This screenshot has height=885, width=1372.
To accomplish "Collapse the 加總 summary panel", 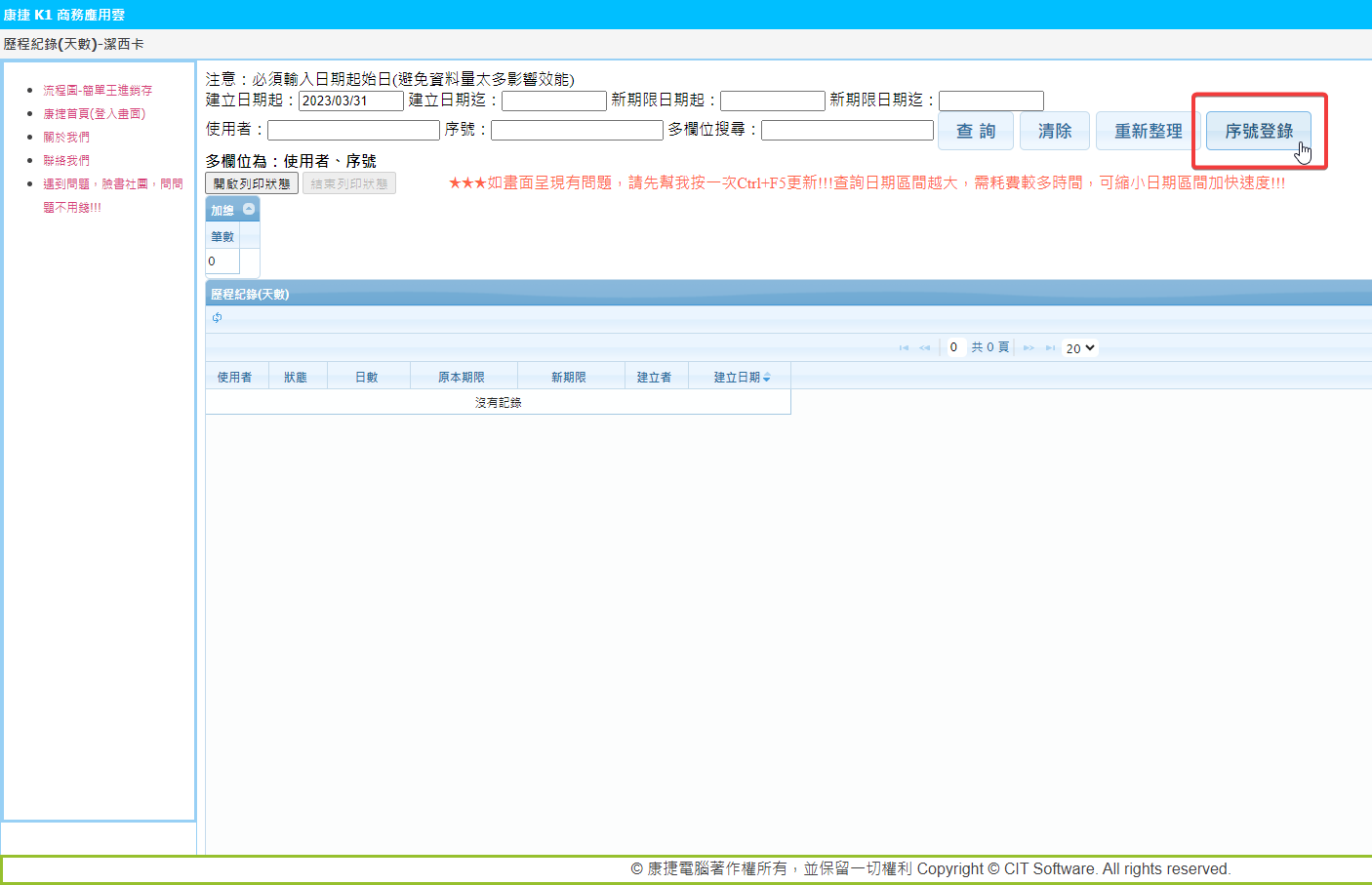I will click(249, 210).
